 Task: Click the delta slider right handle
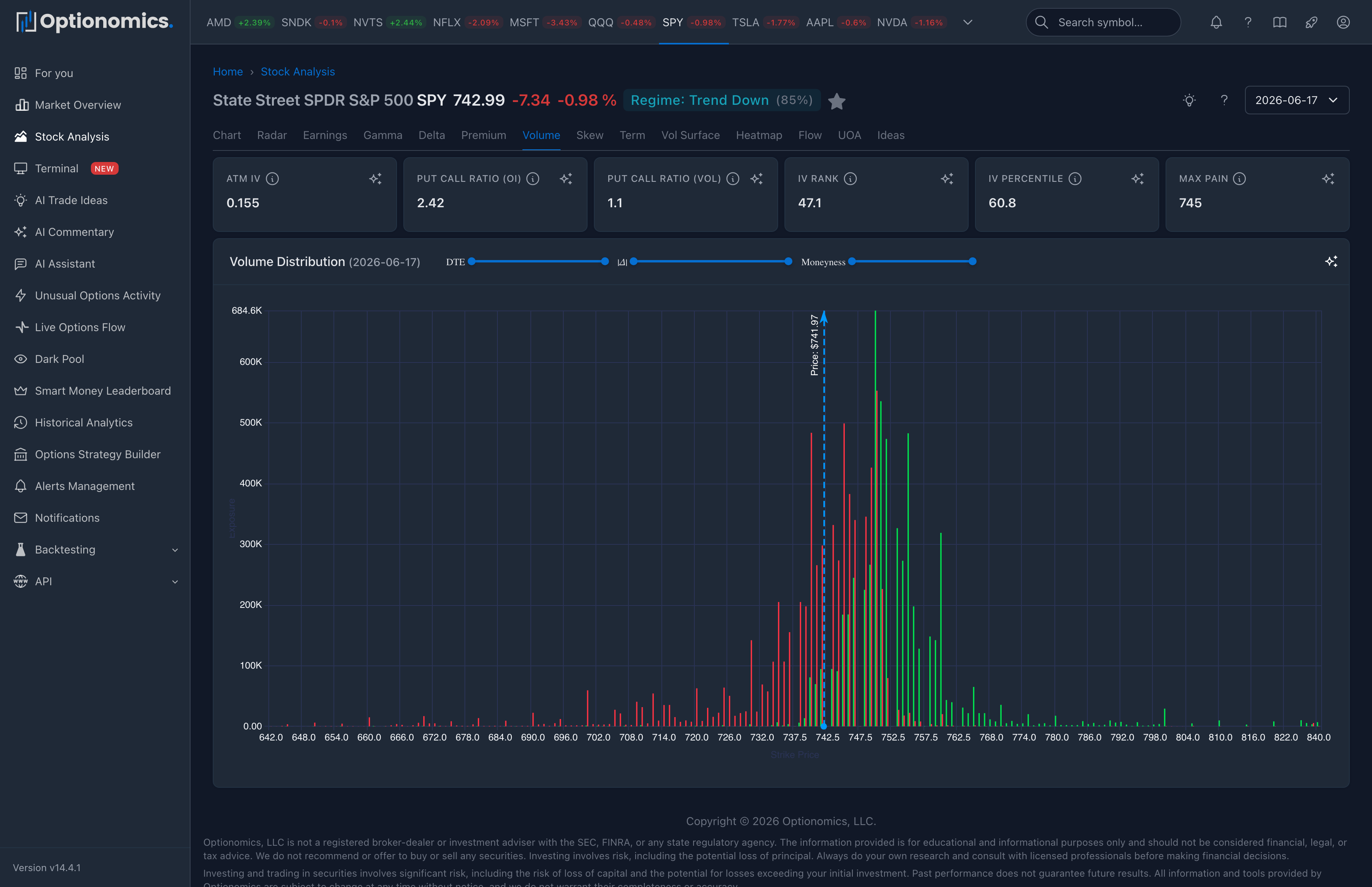tap(788, 262)
